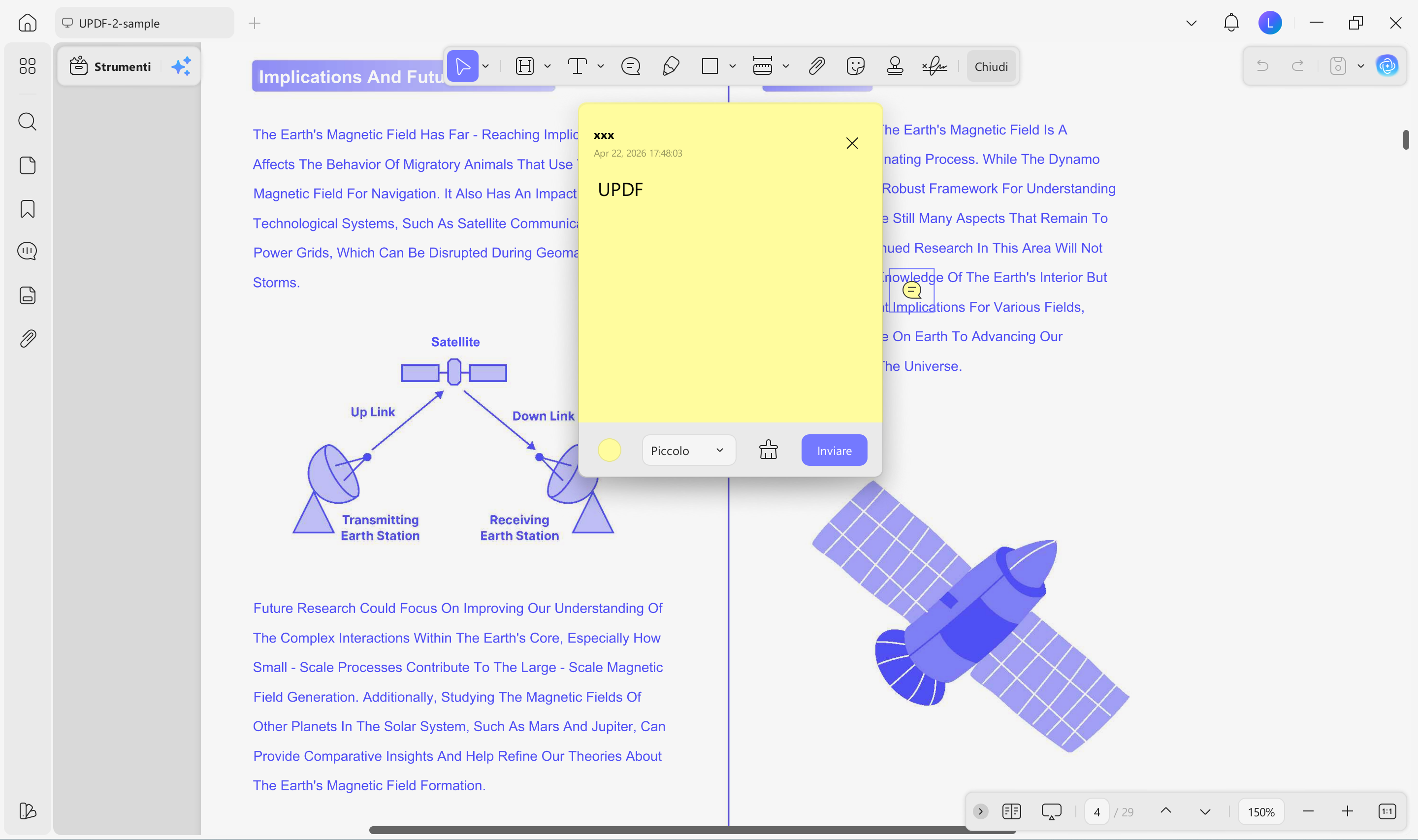
Task: Select the pencil drawing tool
Action: tap(671, 66)
